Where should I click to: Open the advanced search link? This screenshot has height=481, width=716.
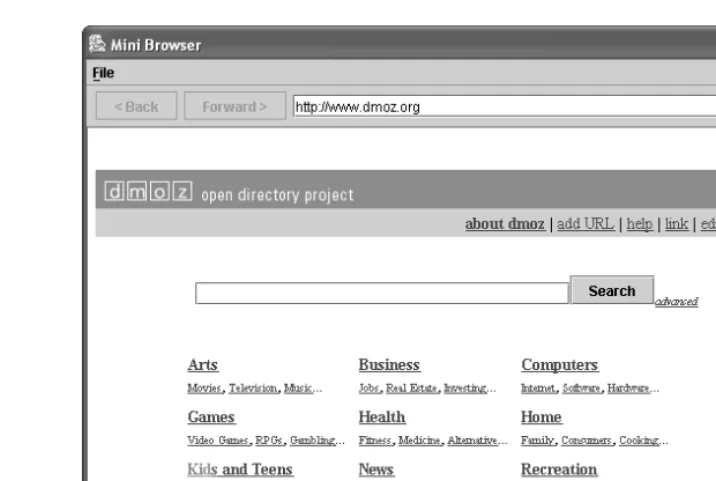tap(676, 301)
